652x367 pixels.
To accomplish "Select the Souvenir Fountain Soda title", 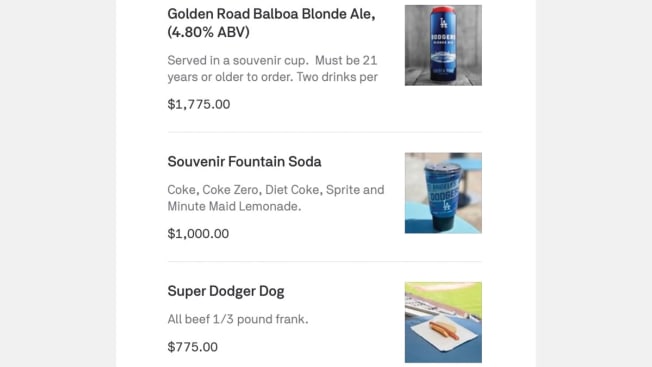I will point(244,161).
